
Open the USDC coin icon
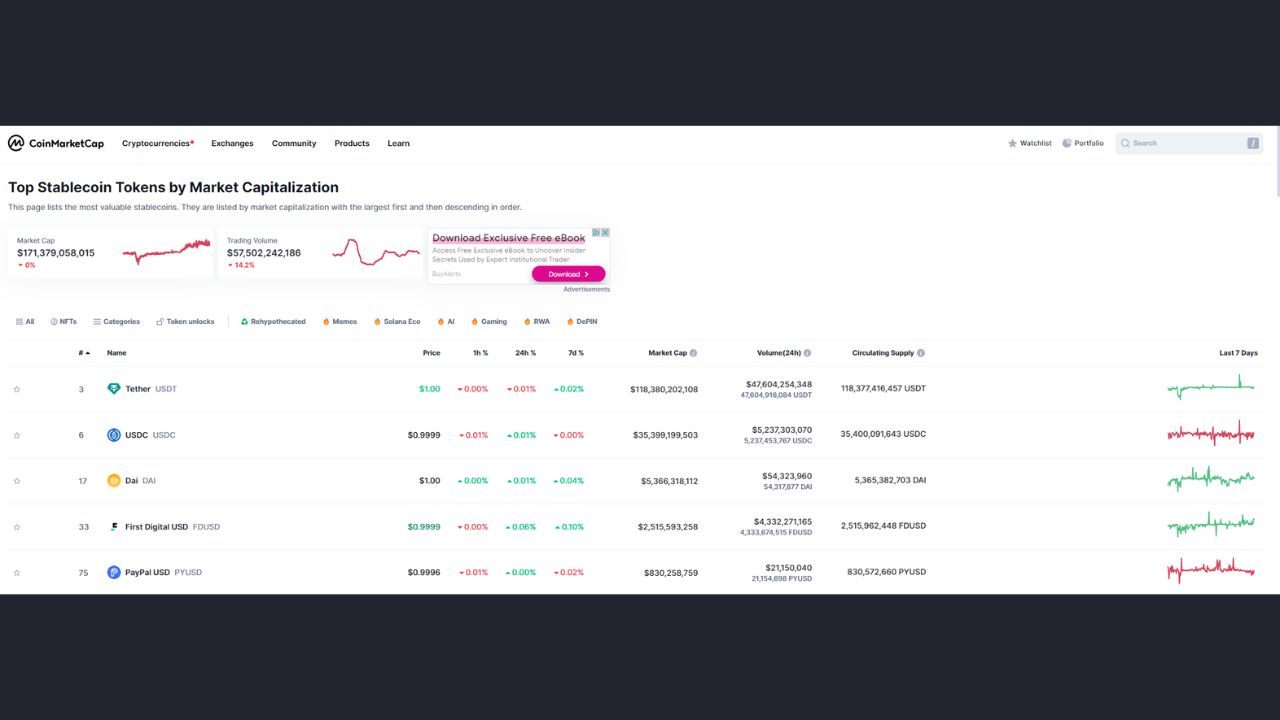coord(114,435)
